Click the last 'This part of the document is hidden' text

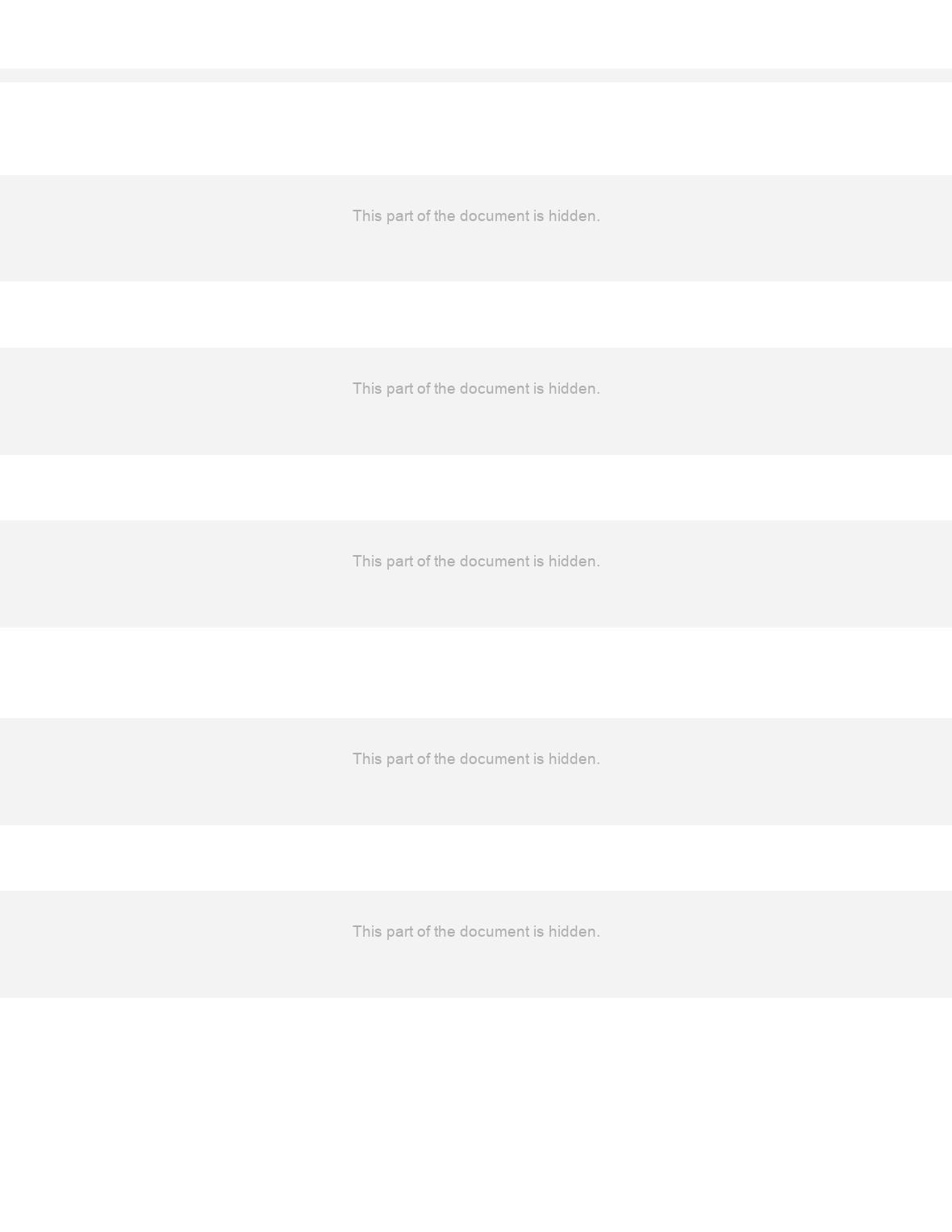(476, 932)
